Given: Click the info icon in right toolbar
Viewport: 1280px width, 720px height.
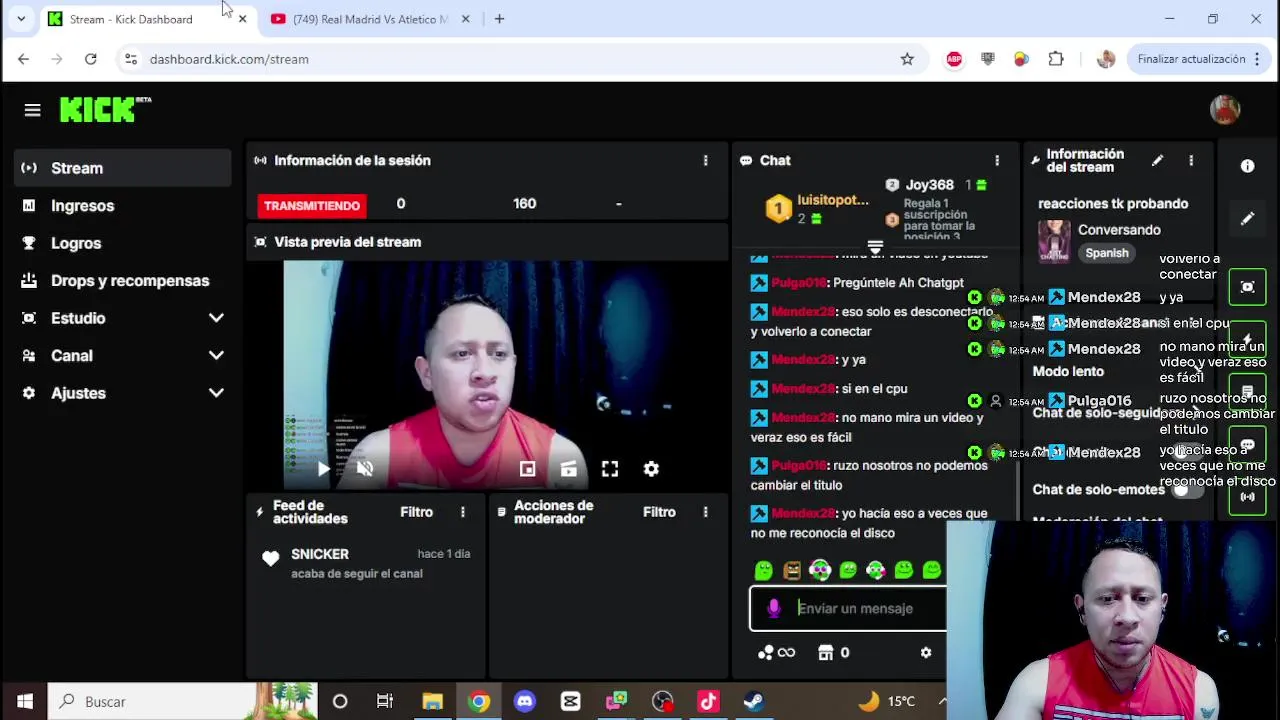Looking at the screenshot, I should 1248,166.
